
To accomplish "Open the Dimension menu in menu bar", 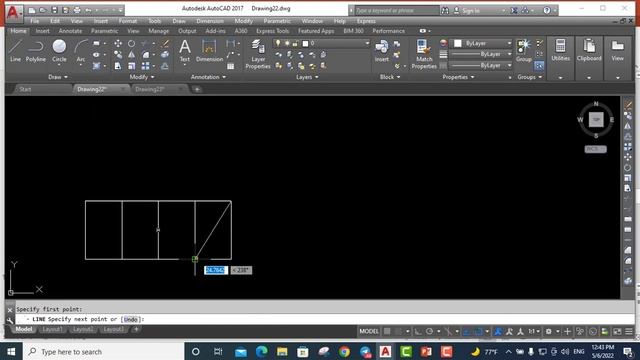I will tap(210, 21).
